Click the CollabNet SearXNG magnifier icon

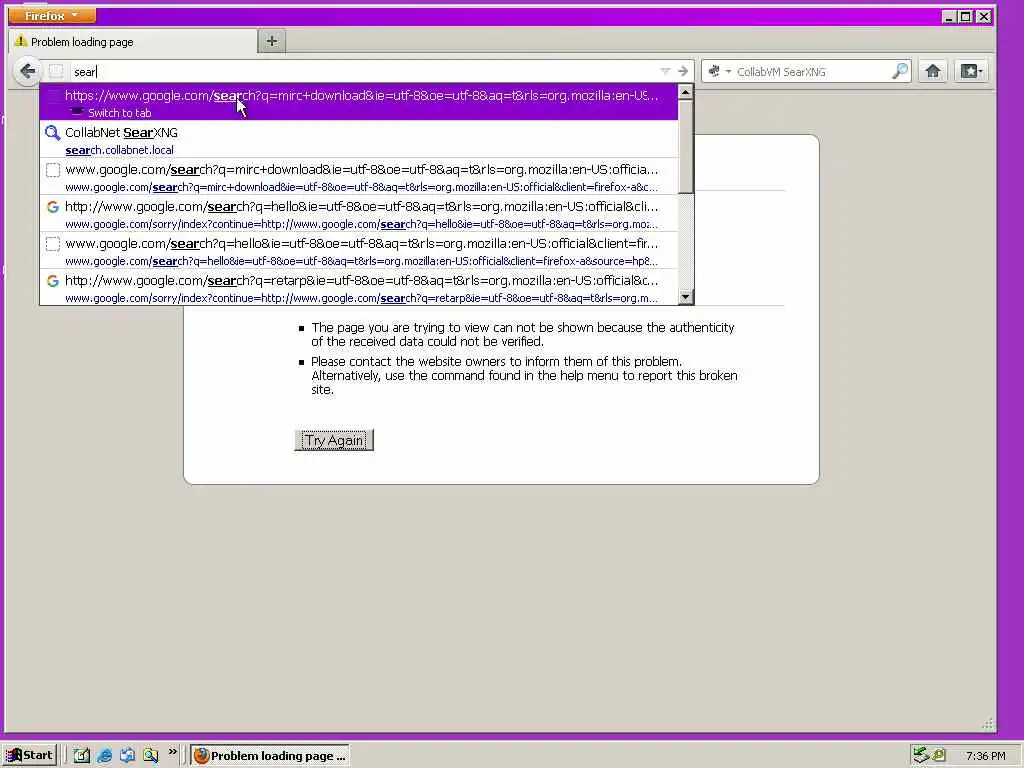(53, 133)
